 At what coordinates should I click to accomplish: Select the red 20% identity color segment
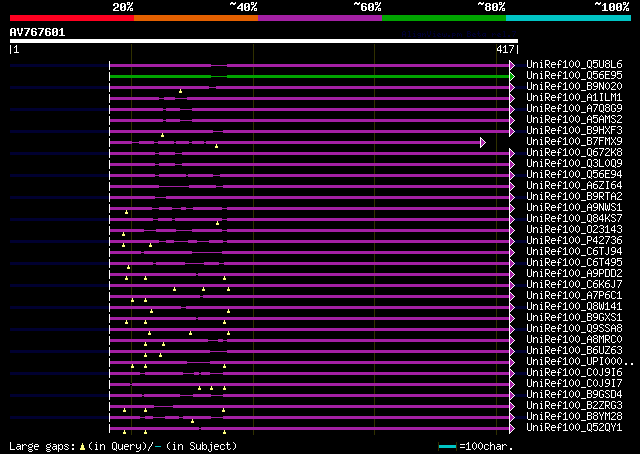pos(72,18)
